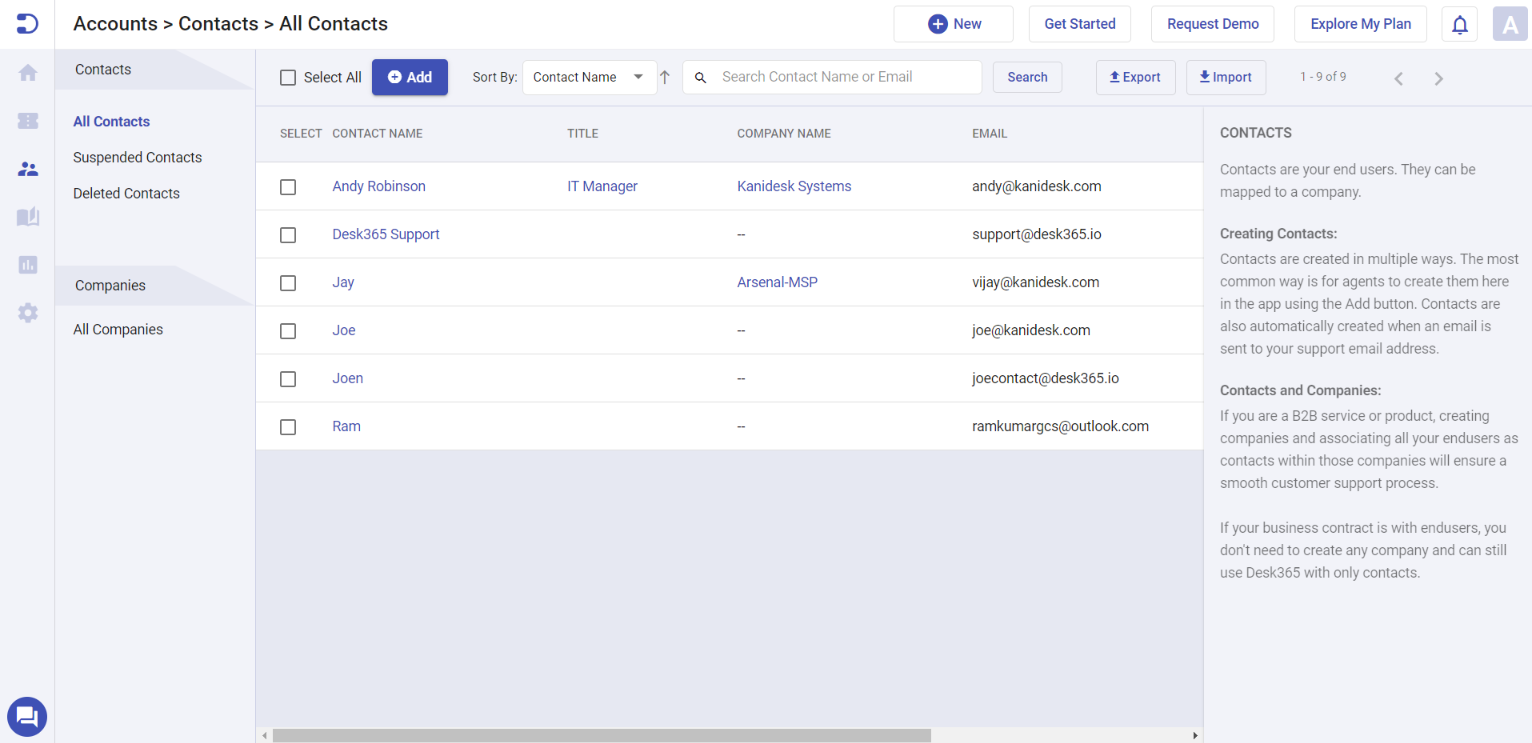Click the Desk365 logo at top left
The image size is (1532, 743).
pyautogui.click(x=27, y=22)
